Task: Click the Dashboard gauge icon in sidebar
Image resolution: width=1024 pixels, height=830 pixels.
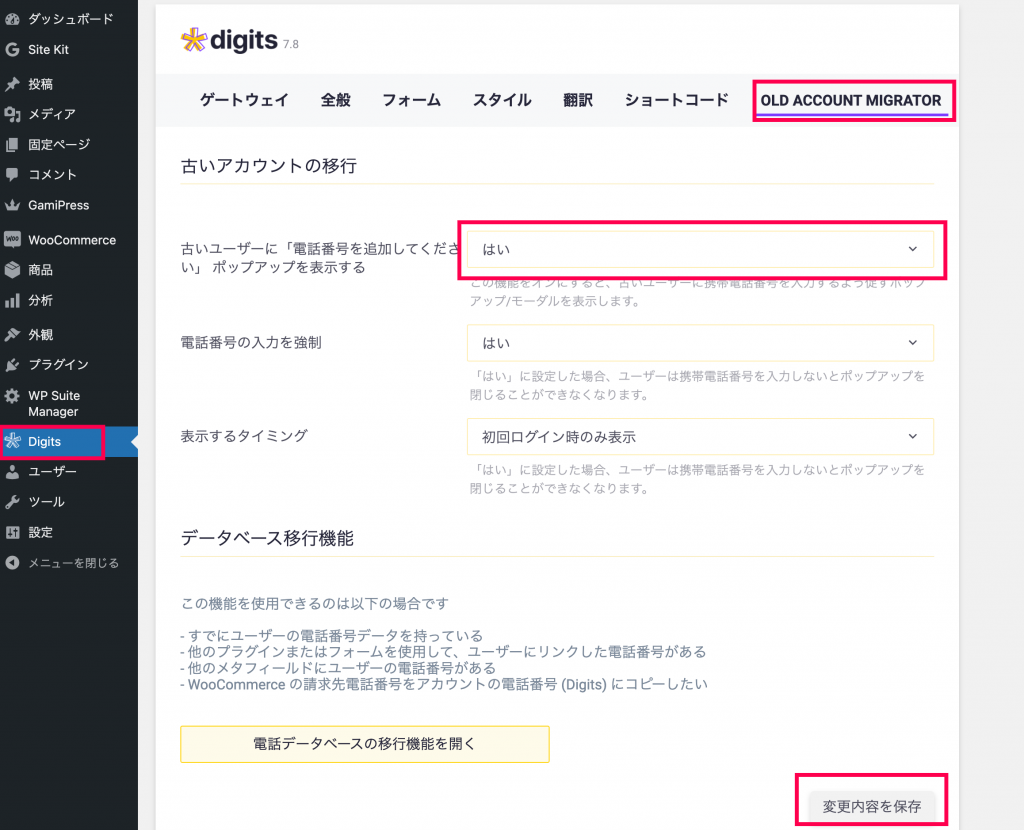Action: tap(12, 19)
